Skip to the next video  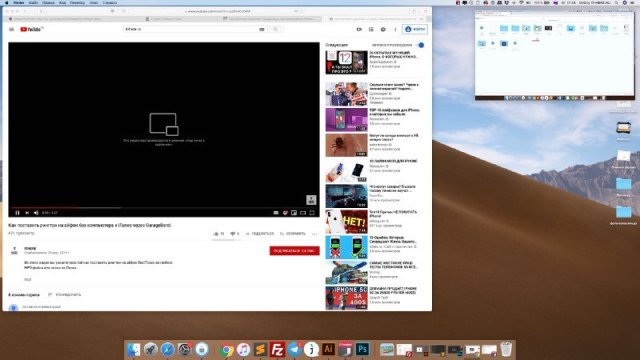click(27, 213)
